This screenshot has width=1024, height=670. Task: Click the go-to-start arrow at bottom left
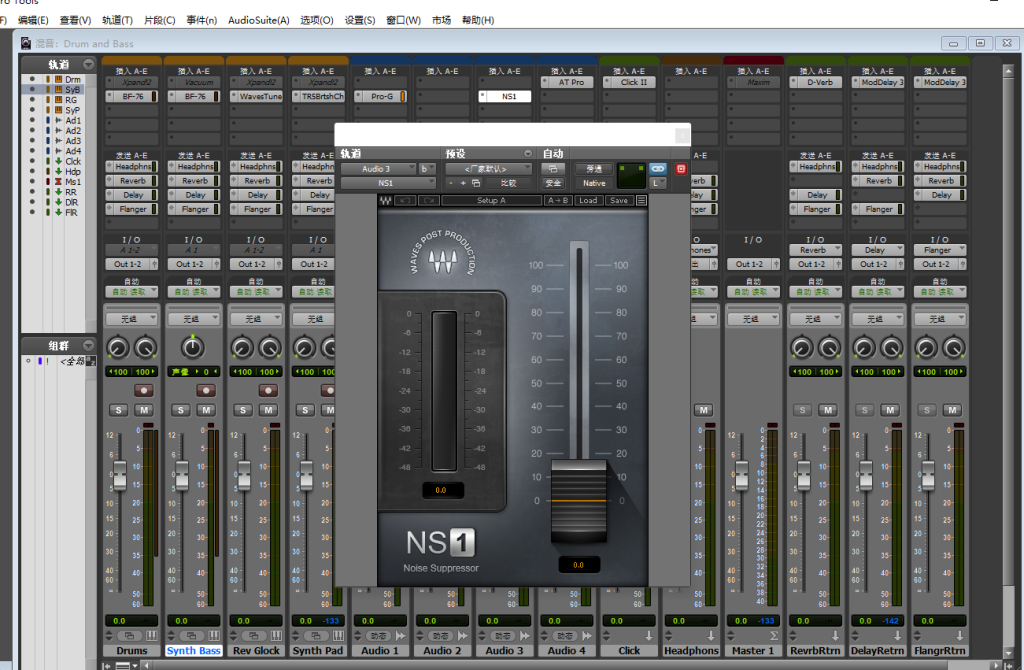[106, 665]
